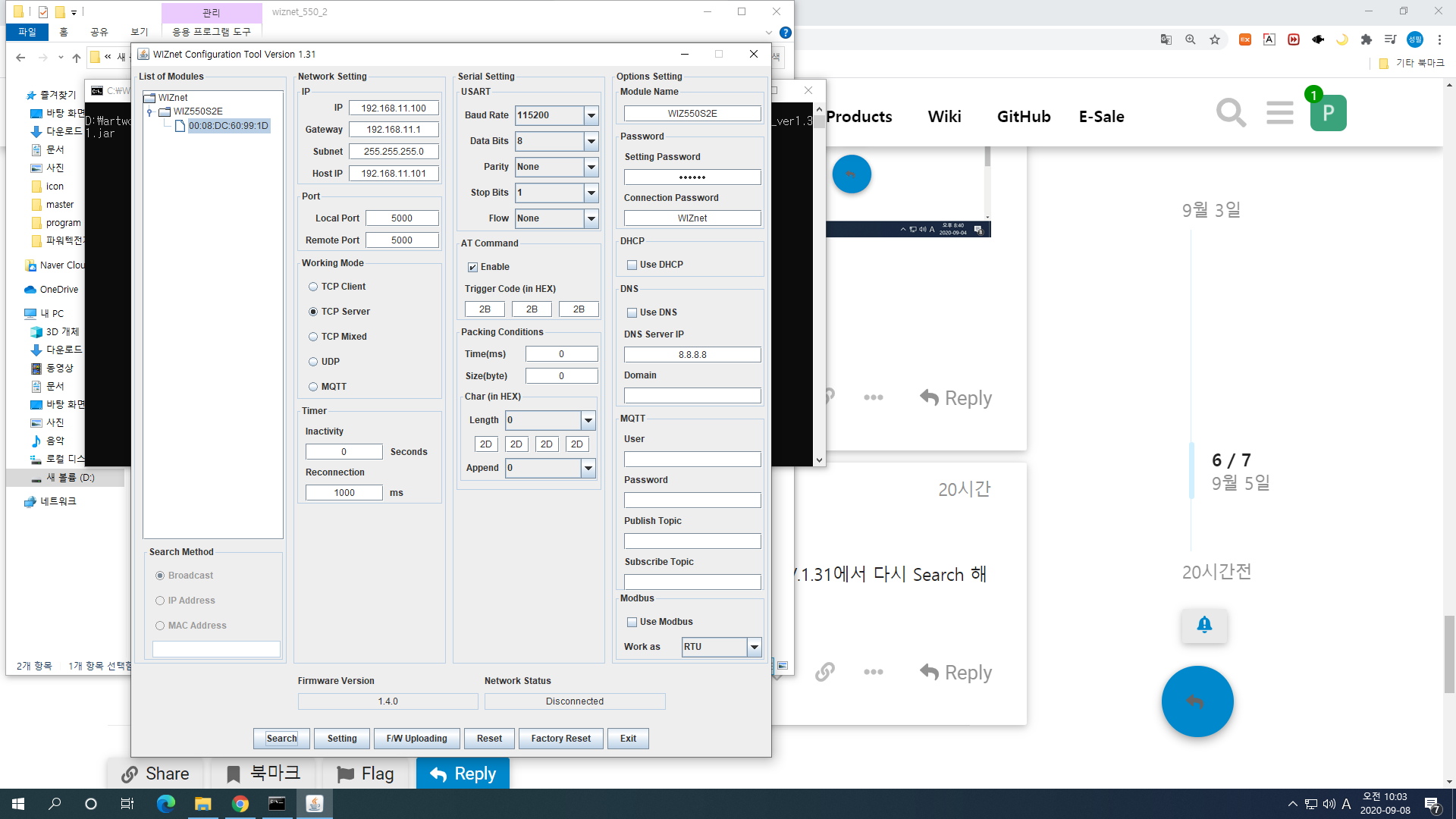Open the 보기 tab in File Explorer
This screenshot has width=1456, height=819.
point(140,32)
